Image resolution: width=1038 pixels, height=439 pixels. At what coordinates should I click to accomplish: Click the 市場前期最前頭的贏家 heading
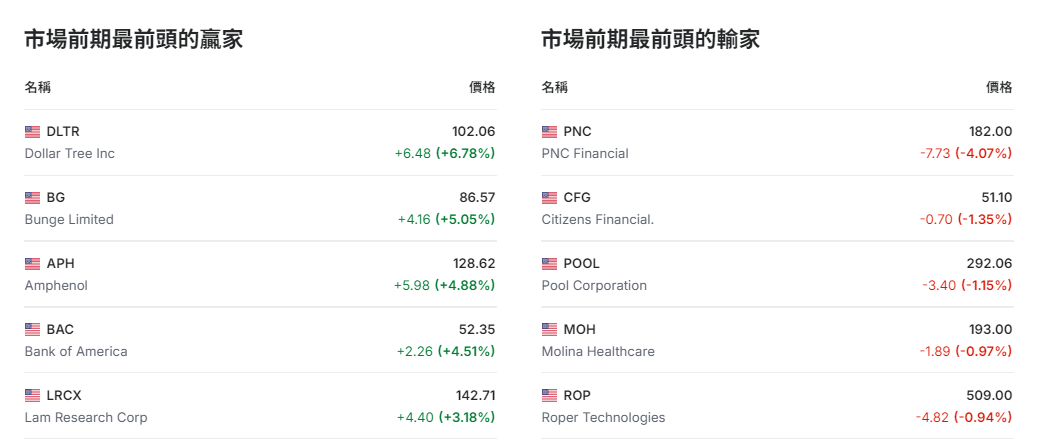point(134,40)
